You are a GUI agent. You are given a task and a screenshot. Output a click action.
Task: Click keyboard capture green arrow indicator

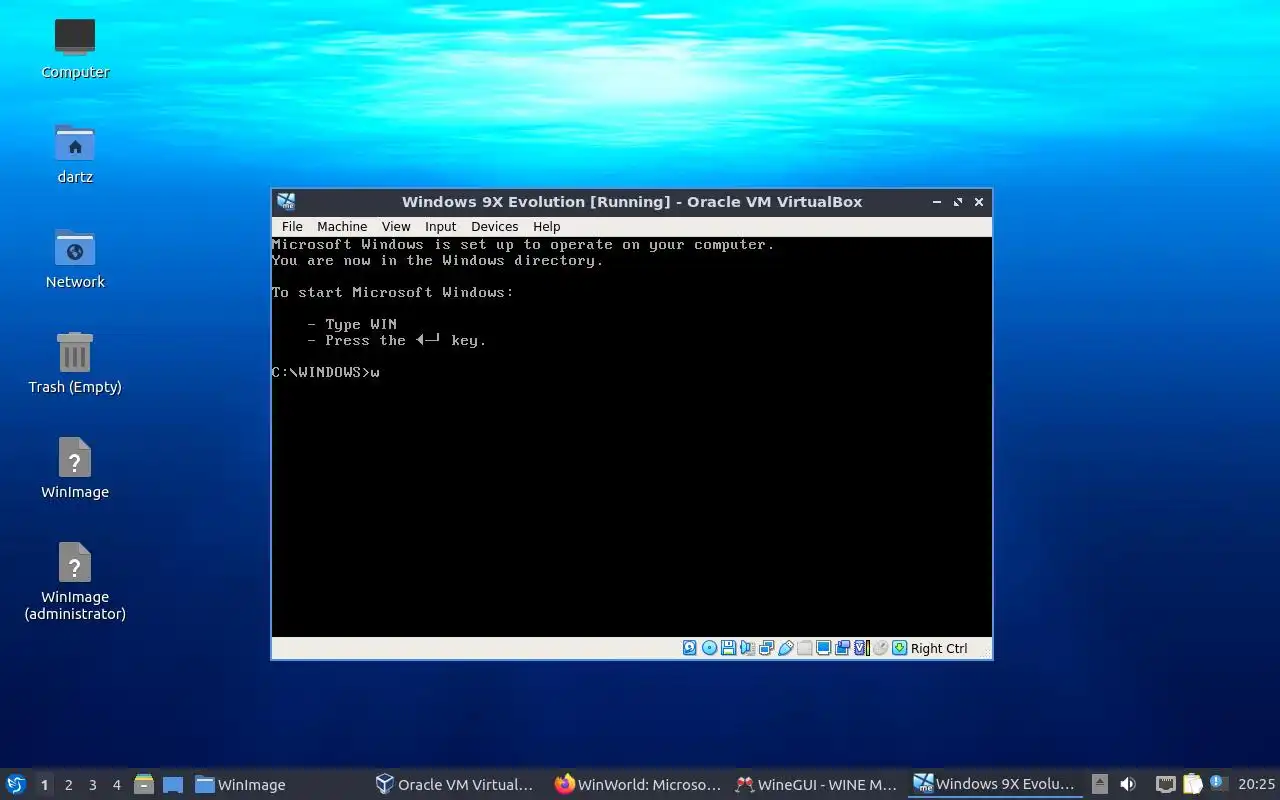pyautogui.click(x=899, y=648)
